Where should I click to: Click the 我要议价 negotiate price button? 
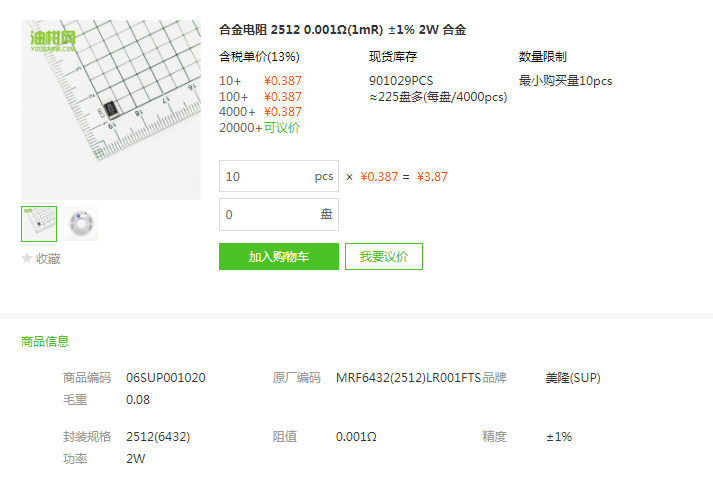(x=384, y=256)
